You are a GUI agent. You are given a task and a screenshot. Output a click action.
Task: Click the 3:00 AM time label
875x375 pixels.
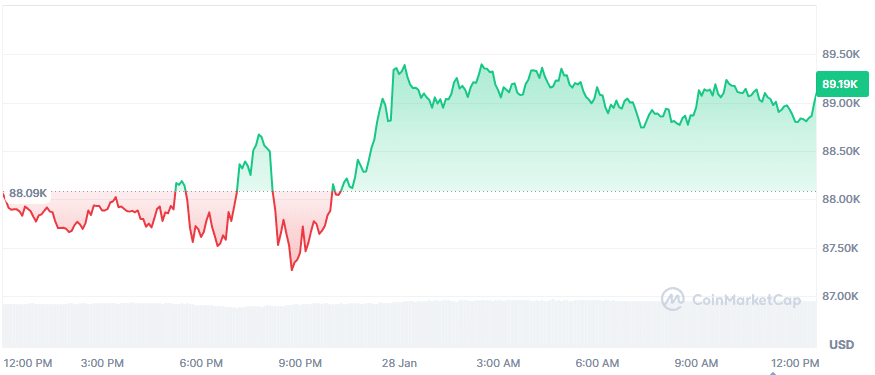500,363
